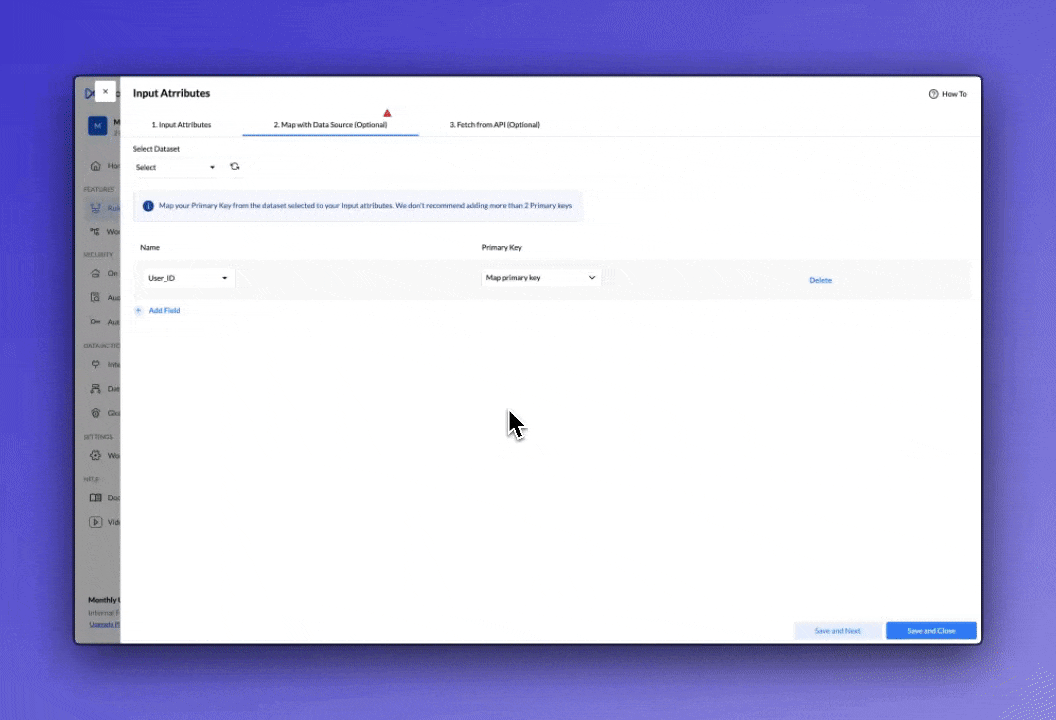Select the 2. Map with Data Source tab

[x=330, y=125]
